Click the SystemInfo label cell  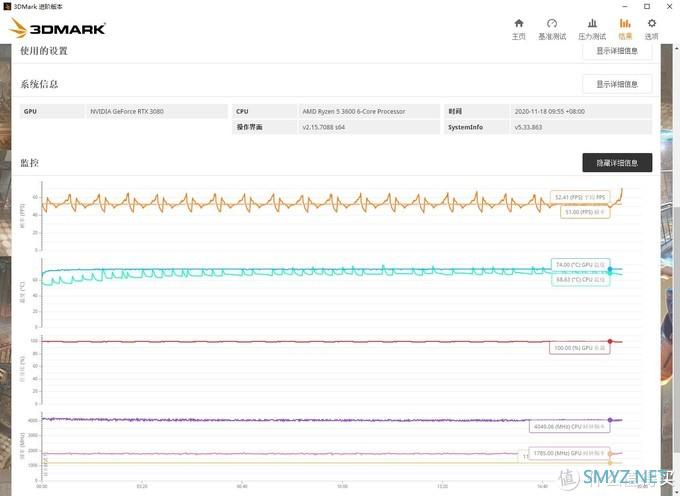[x=476, y=127]
